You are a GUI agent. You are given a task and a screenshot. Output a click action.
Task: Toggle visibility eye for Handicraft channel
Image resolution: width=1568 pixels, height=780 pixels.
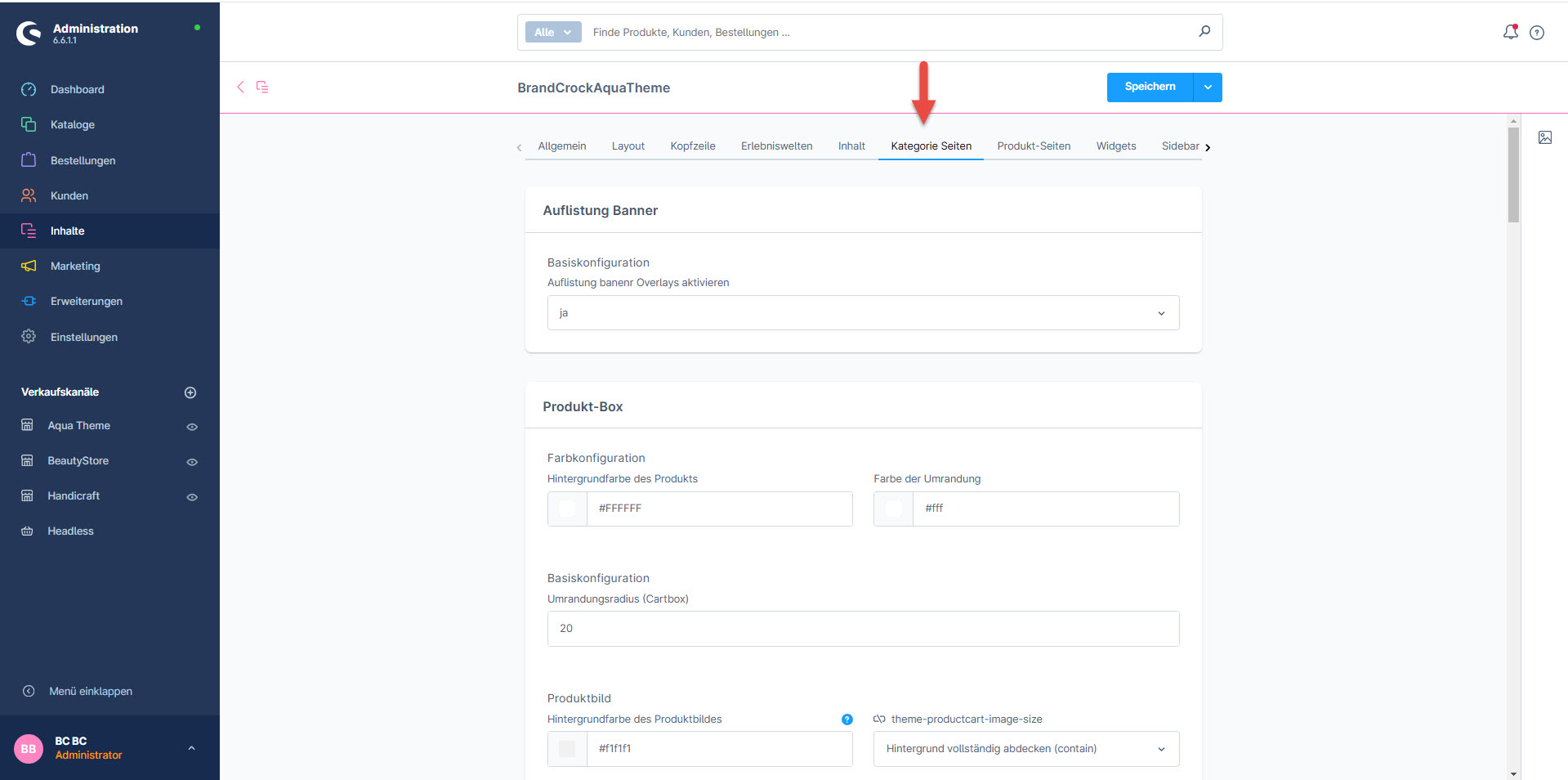click(192, 497)
